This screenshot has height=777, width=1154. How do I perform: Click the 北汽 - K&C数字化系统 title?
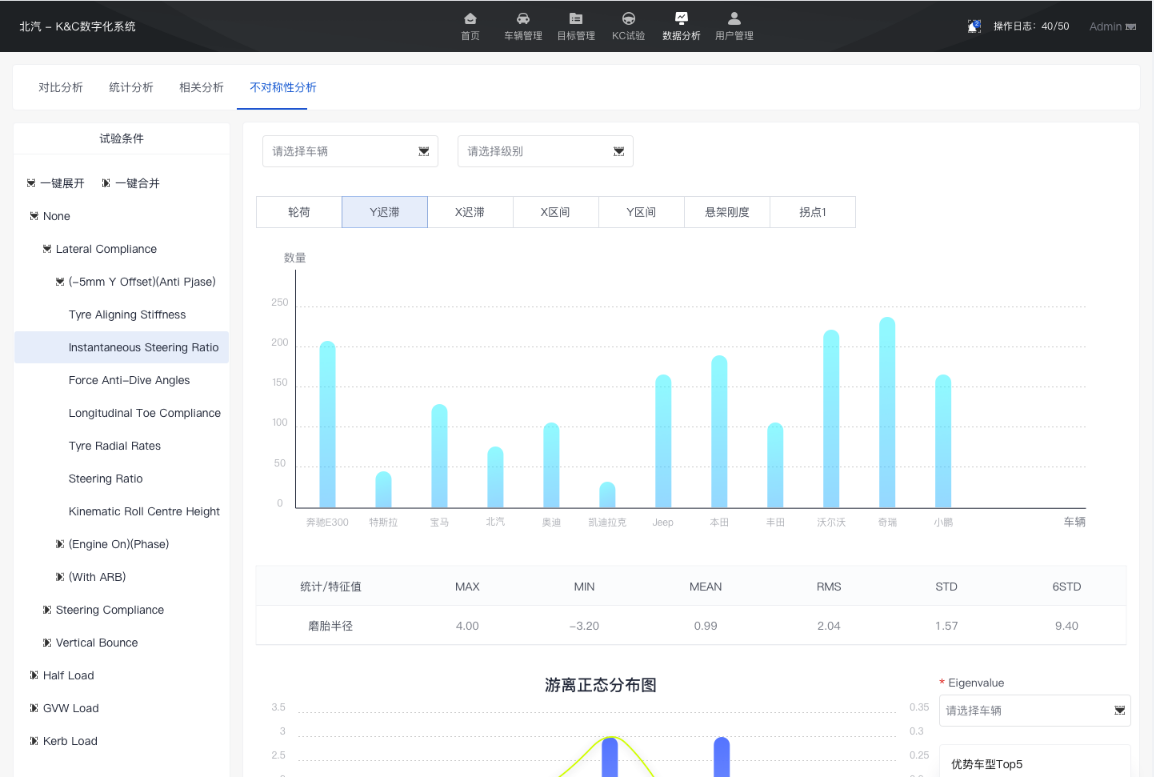point(77,26)
